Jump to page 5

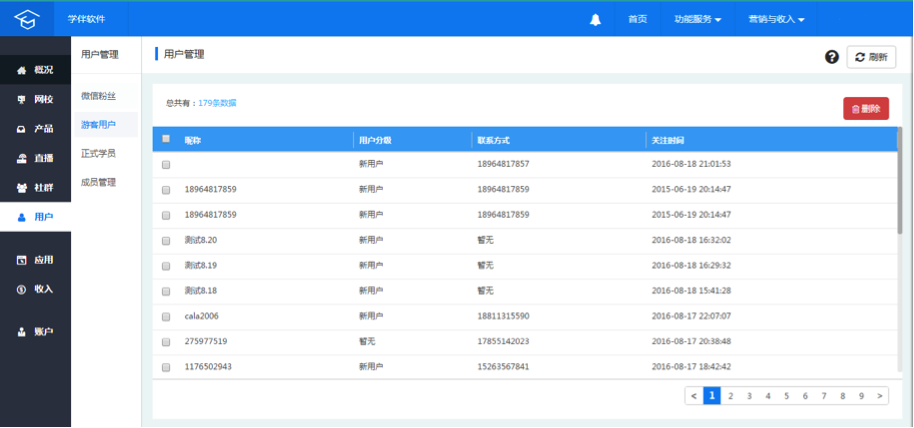click(x=786, y=396)
